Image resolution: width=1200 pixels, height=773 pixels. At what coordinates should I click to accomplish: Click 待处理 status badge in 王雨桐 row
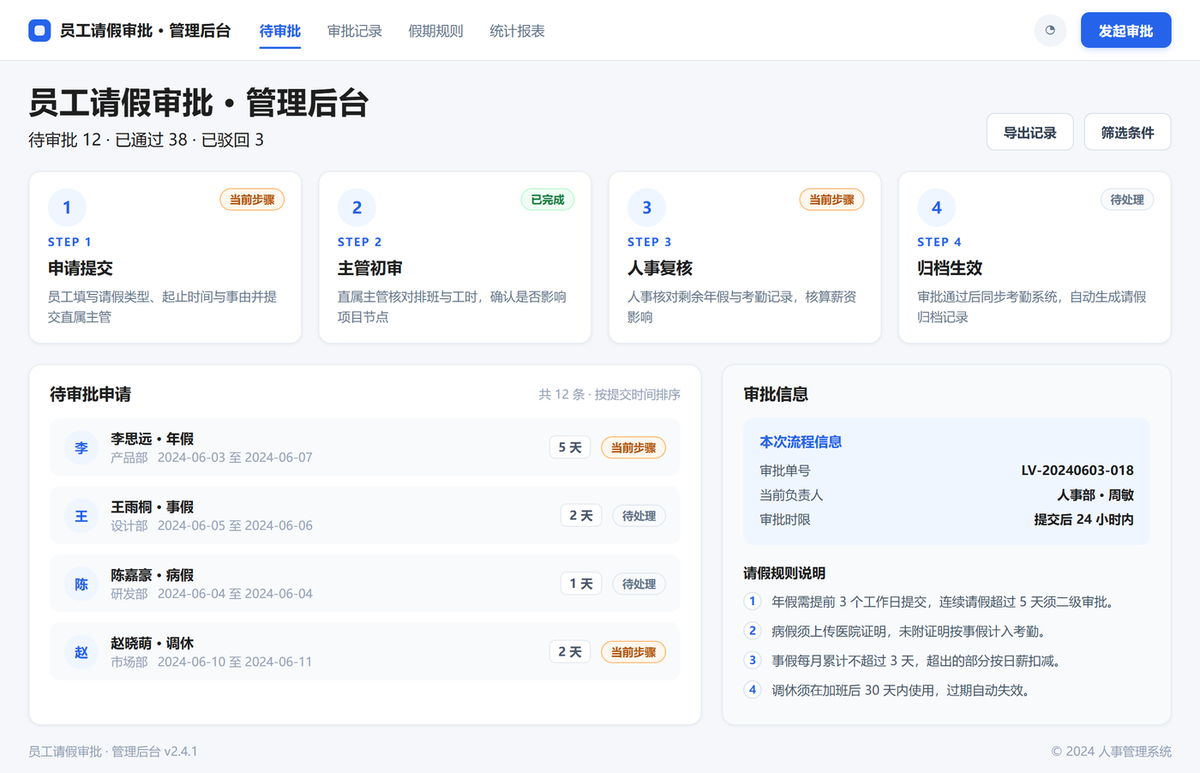point(639,516)
